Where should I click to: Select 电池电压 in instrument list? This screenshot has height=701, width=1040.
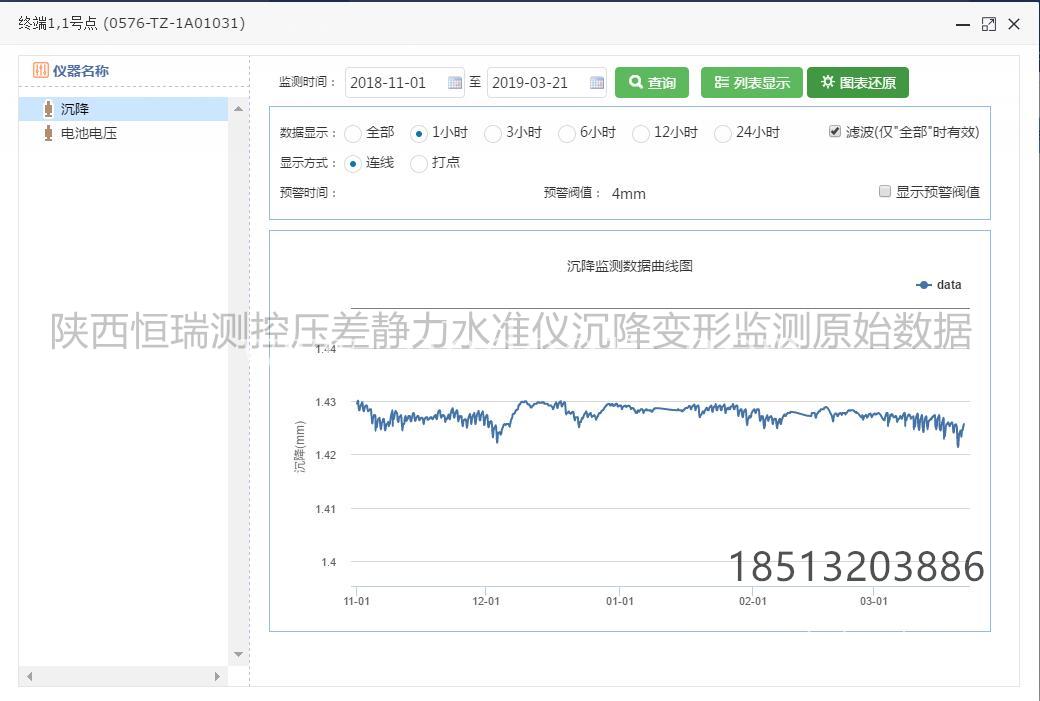click(x=89, y=133)
